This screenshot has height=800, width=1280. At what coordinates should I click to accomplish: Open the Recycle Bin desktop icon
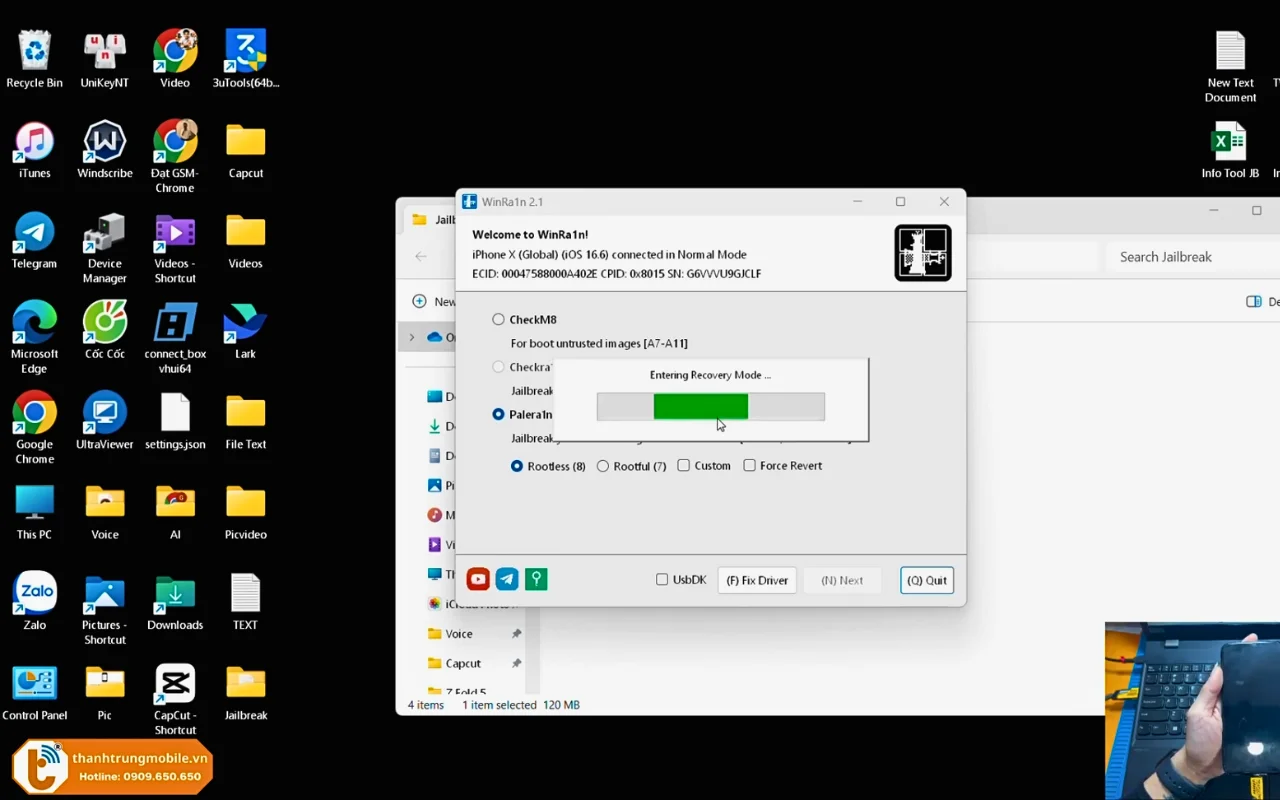(34, 58)
